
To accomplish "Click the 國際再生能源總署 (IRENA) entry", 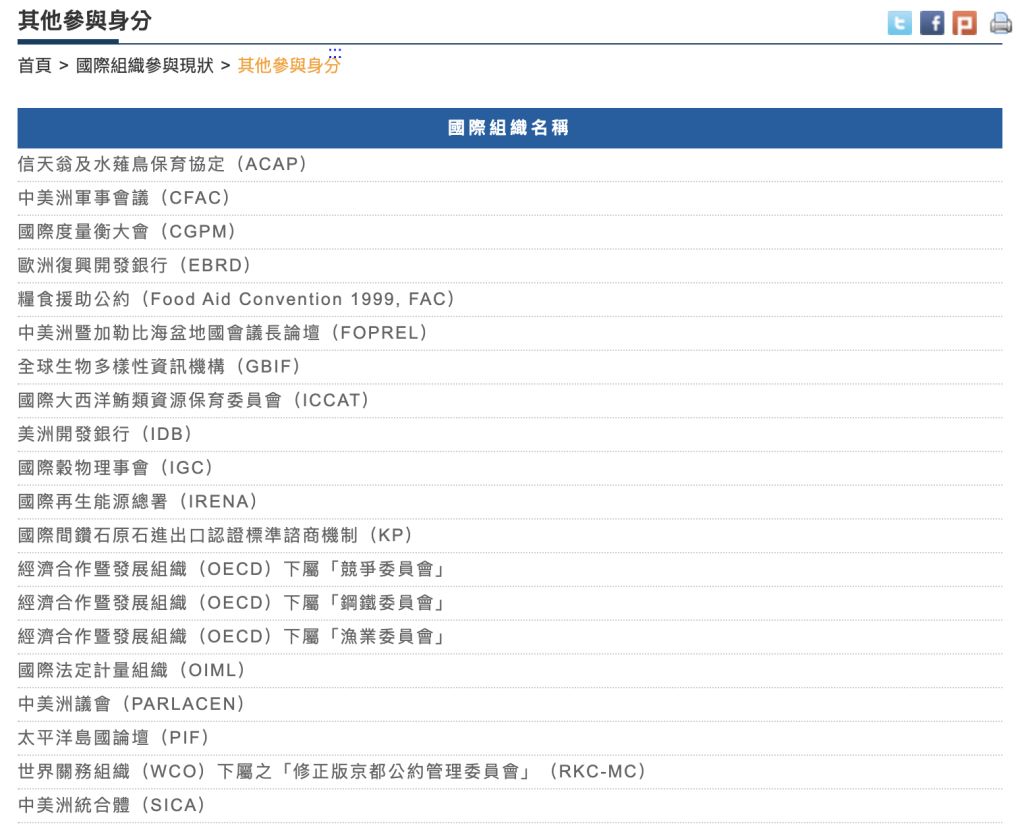I will click(x=138, y=502).
